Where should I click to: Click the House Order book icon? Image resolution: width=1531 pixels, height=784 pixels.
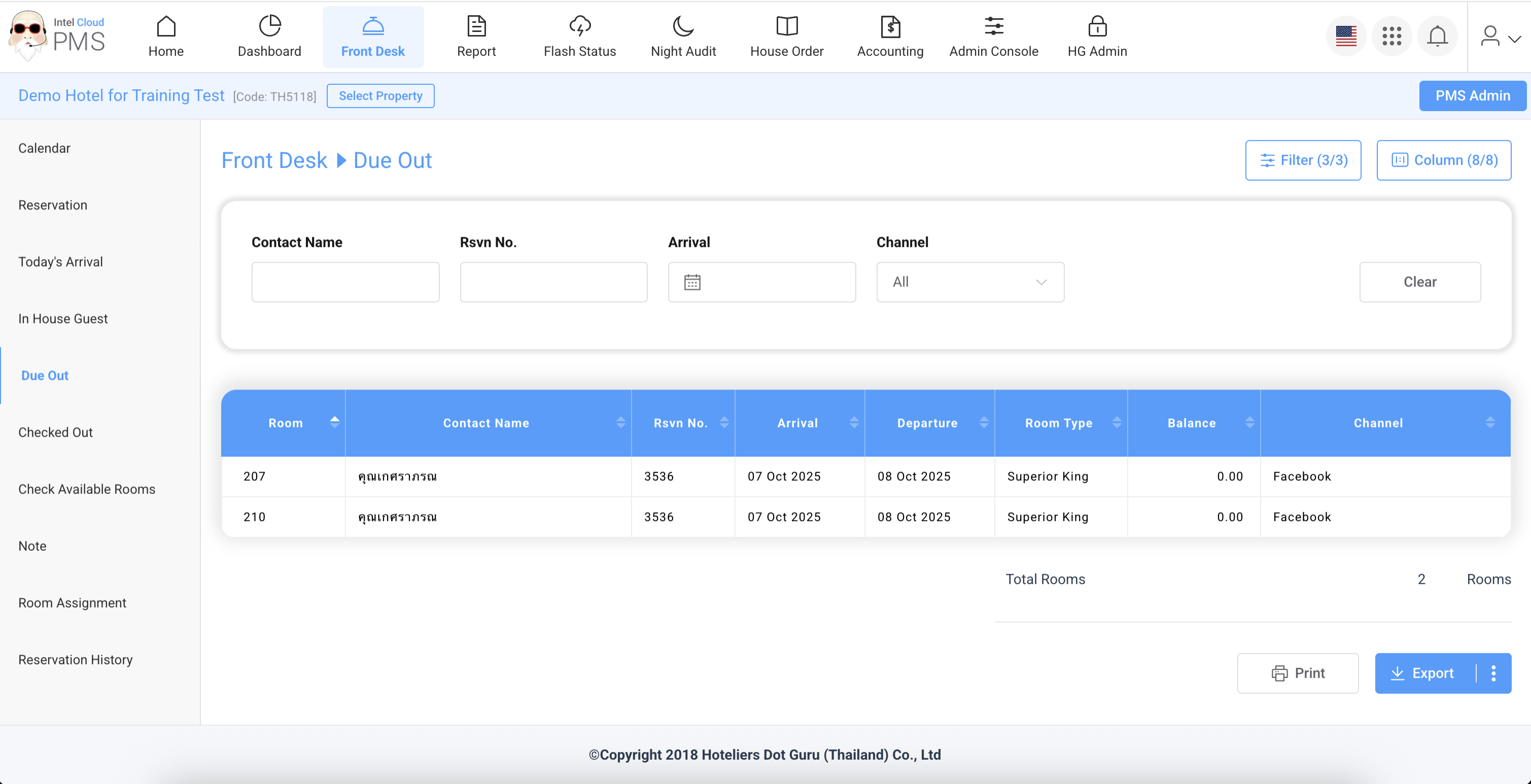tap(786, 26)
